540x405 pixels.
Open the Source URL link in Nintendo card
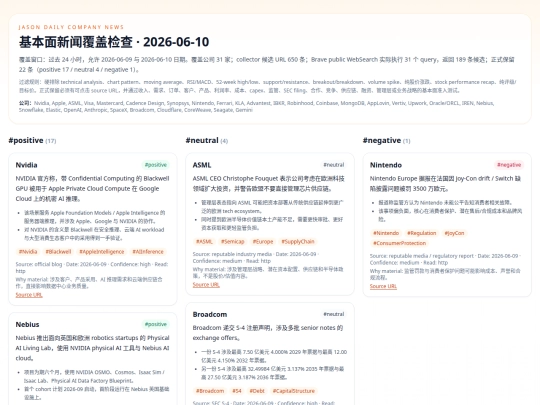point(383,287)
